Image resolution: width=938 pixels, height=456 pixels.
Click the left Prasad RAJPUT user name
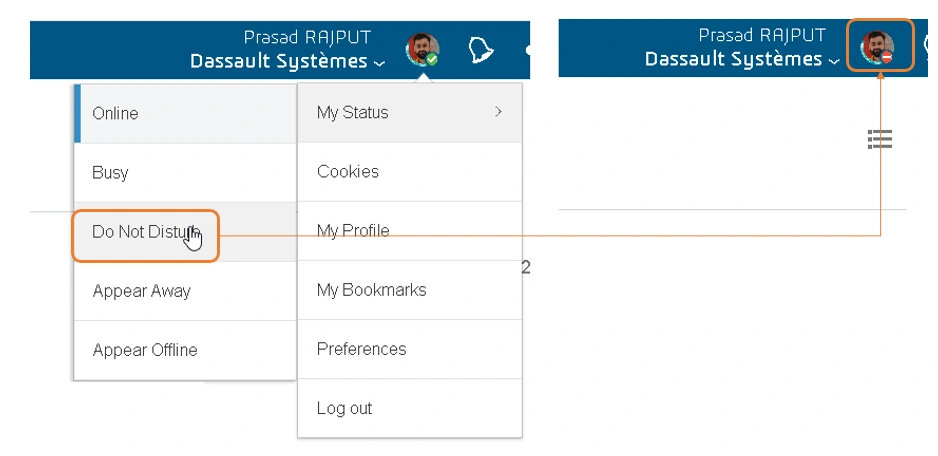[307, 38]
